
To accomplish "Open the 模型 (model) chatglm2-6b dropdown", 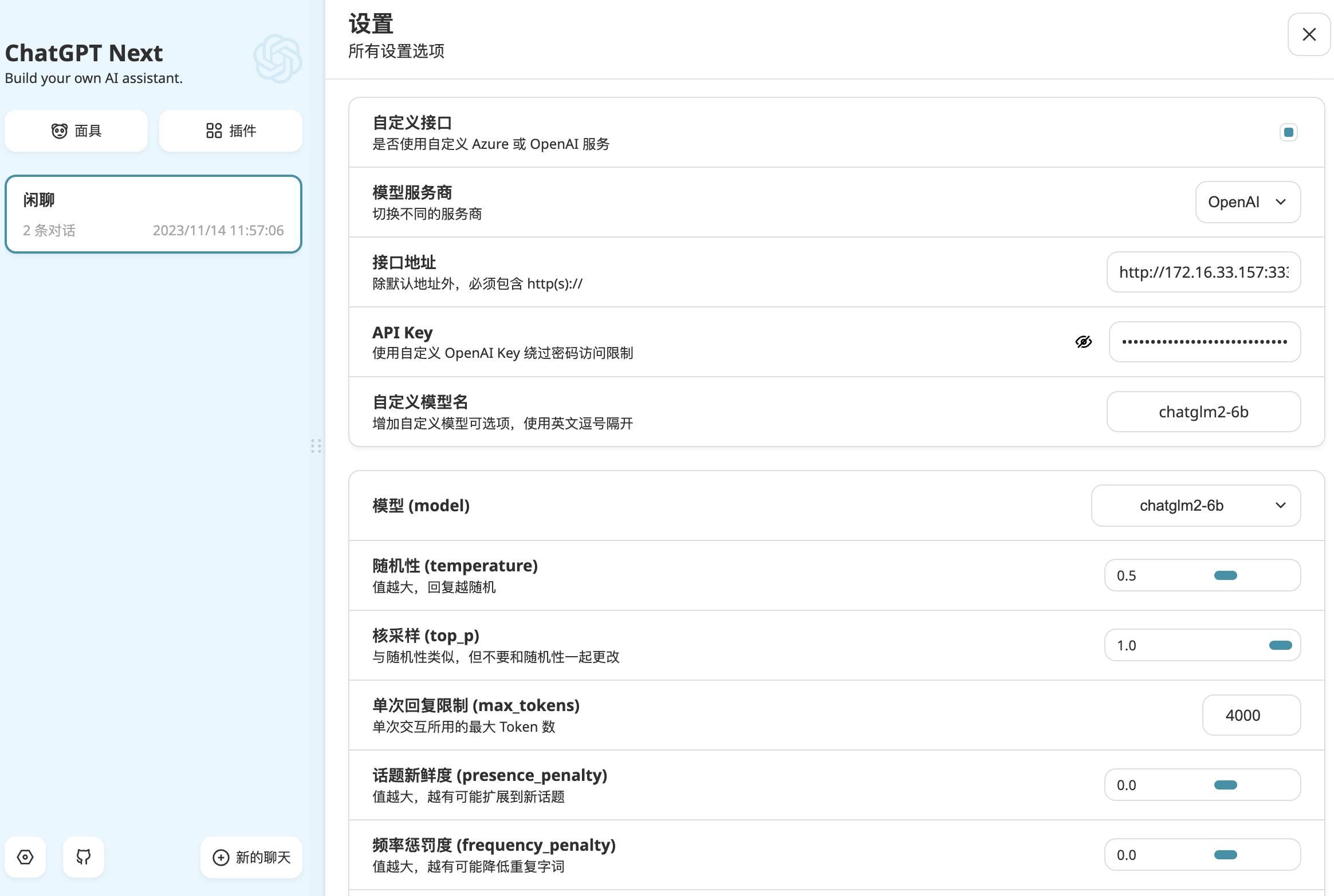I will coord(1195,506).
